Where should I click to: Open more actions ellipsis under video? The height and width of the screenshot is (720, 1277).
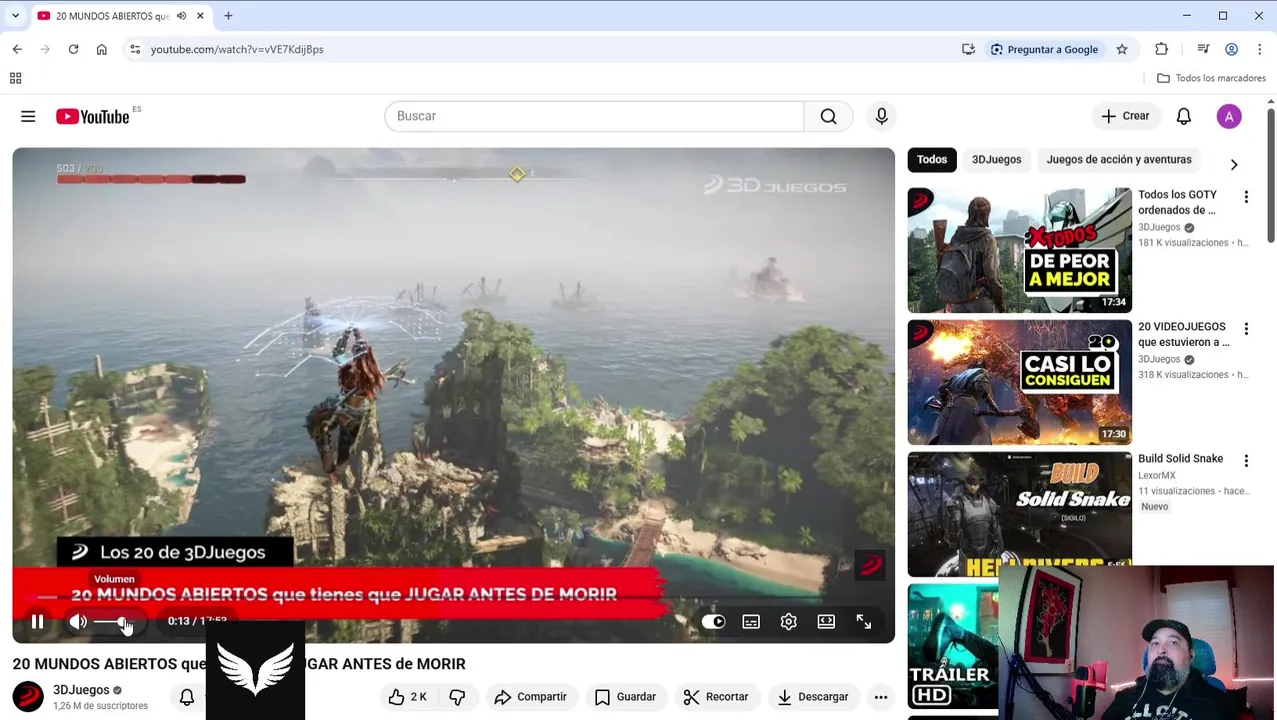point(881,697)
